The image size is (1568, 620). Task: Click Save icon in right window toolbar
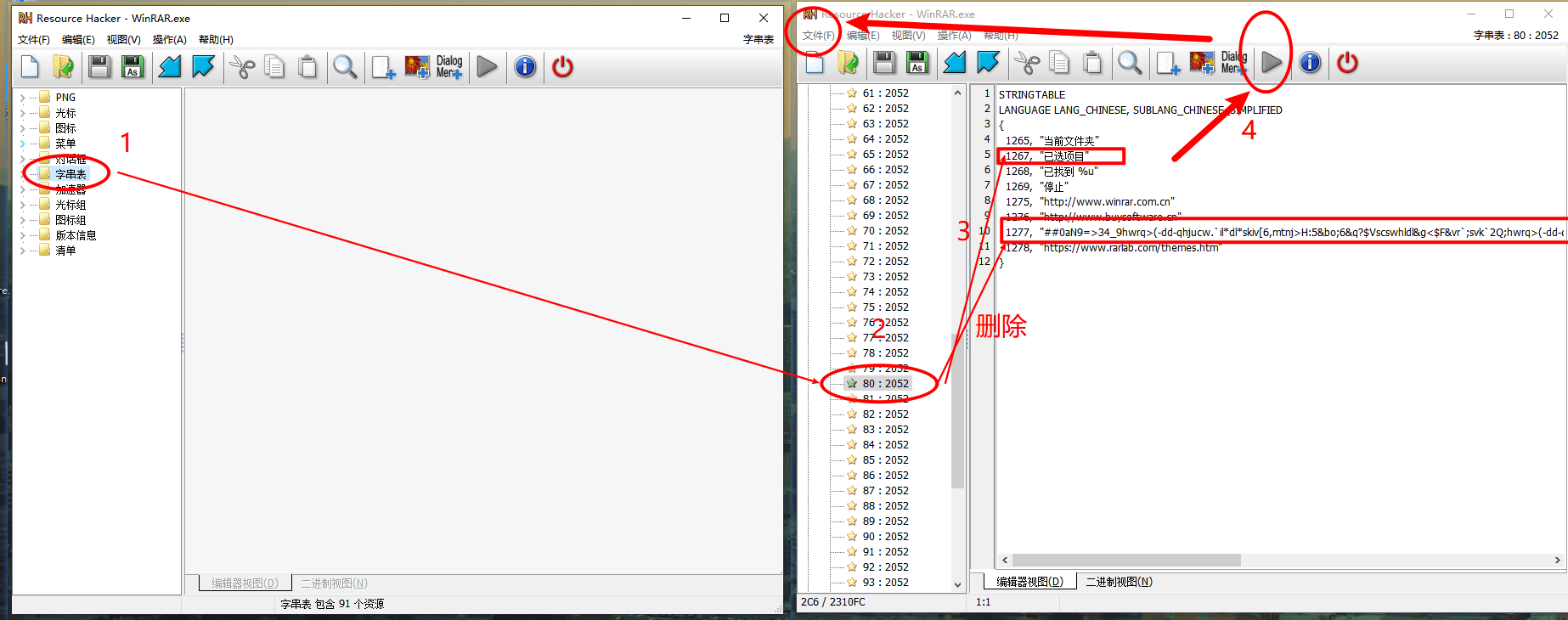[884, 62]
